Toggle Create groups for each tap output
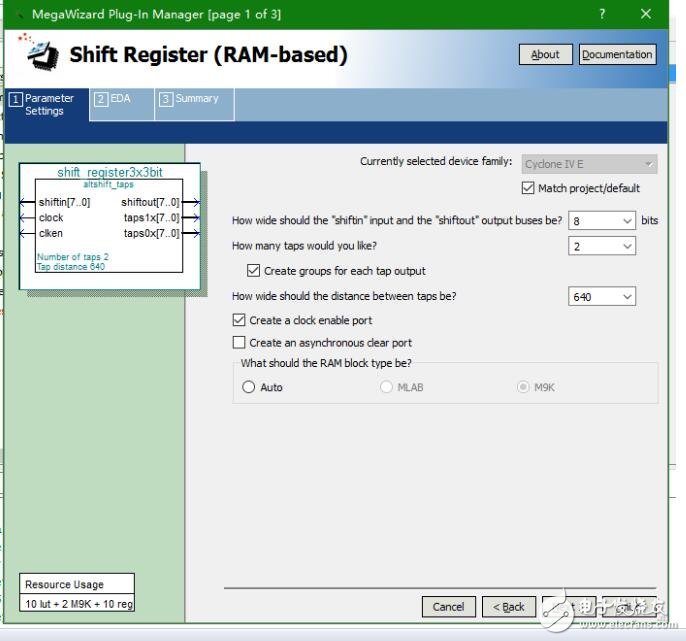The height and width of the screenshot is (641, 686). [253, 271]
